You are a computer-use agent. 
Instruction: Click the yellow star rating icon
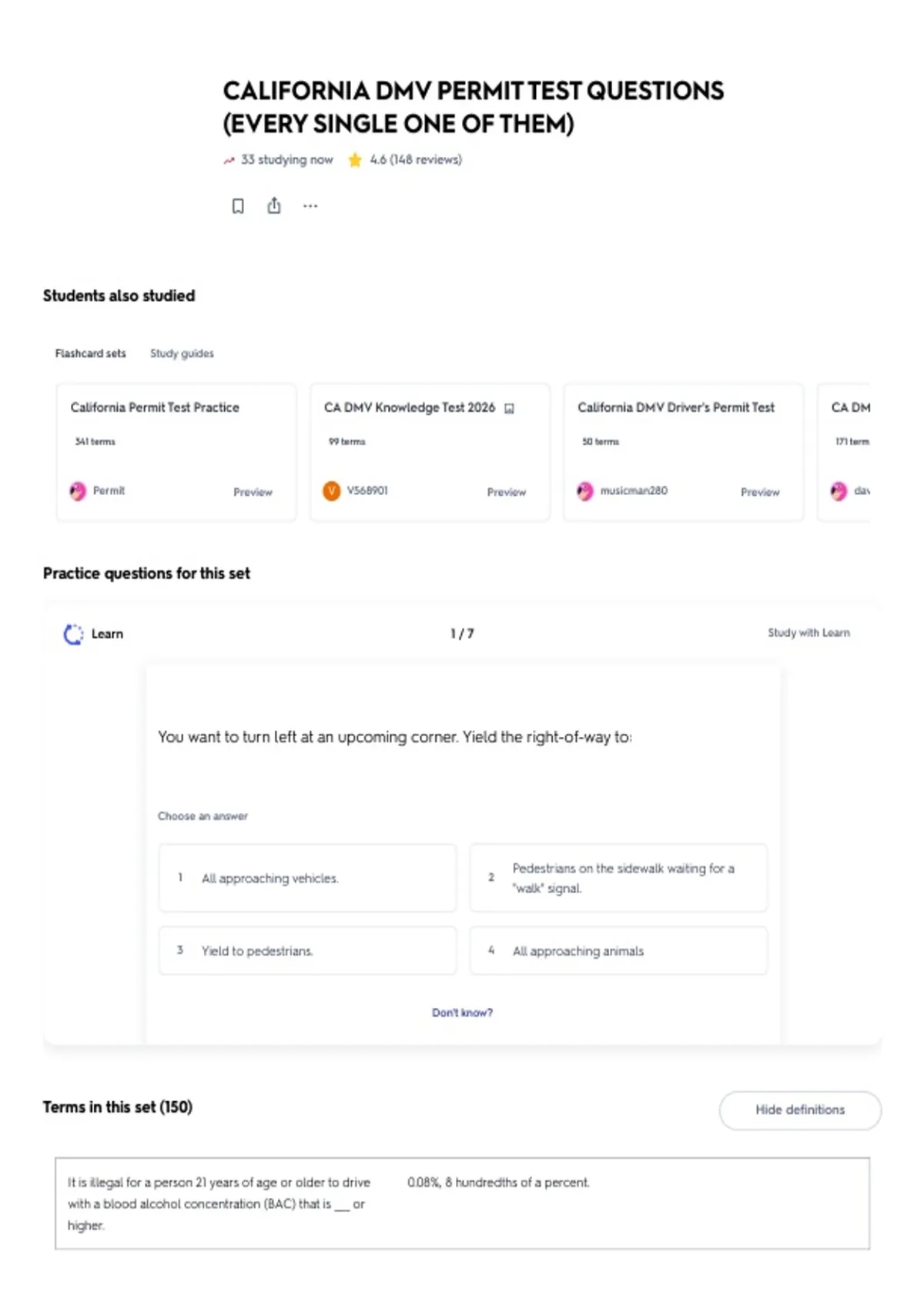(355, 160)
